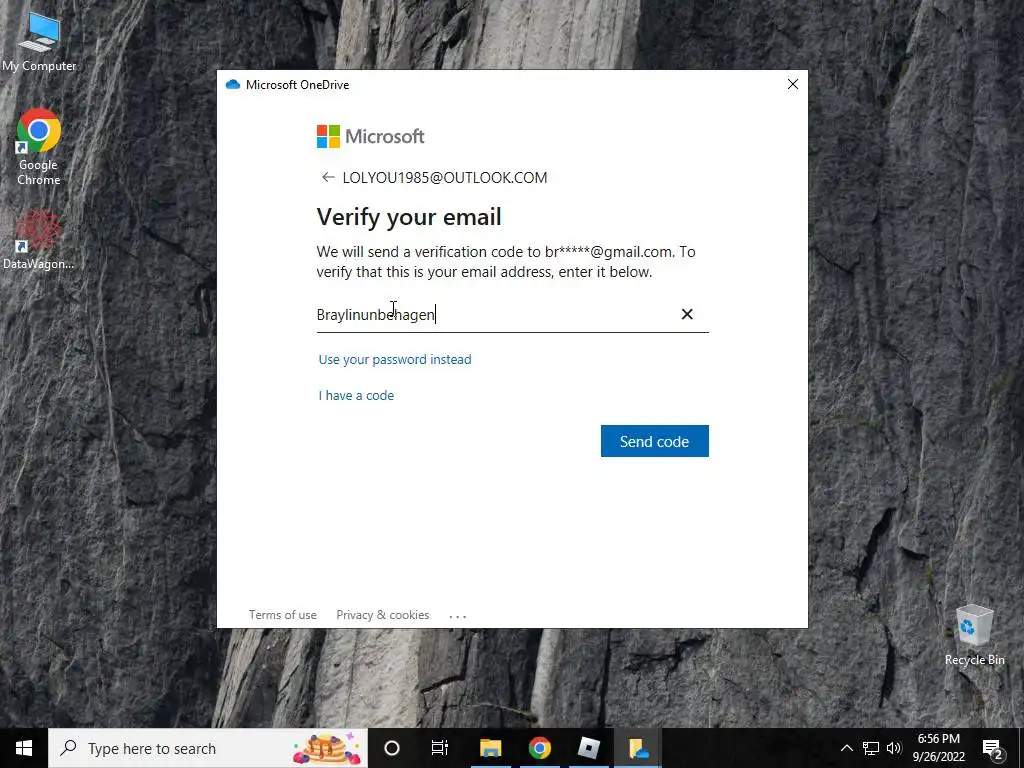Image resolution: width=1024 pixels, height=768 pixels.
Task: Select 'Use your password instead' link
Action: coord(395,359)
